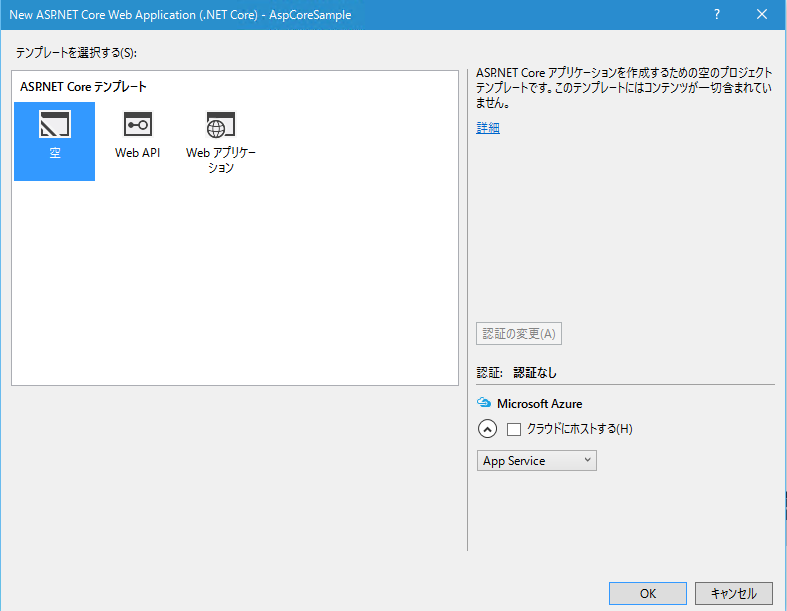
Task: Select the Web API template icon
Action: [x=138, y=124]
